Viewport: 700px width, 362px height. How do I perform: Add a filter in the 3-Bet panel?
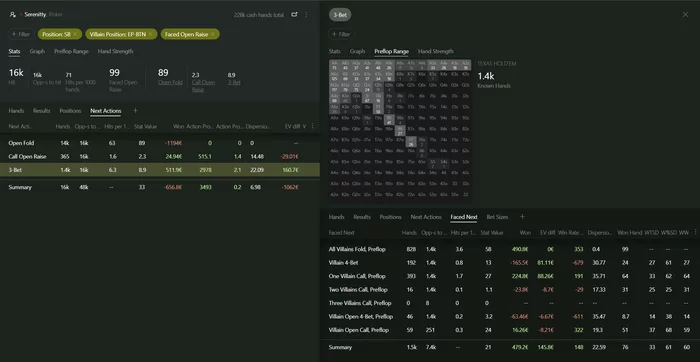341,34
